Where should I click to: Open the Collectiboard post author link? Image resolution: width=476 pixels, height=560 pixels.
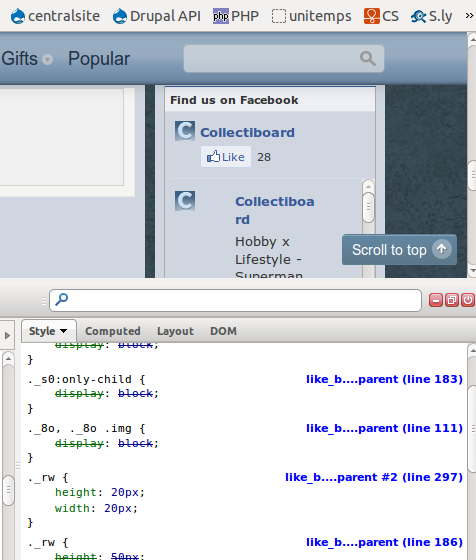coord(275,210)
